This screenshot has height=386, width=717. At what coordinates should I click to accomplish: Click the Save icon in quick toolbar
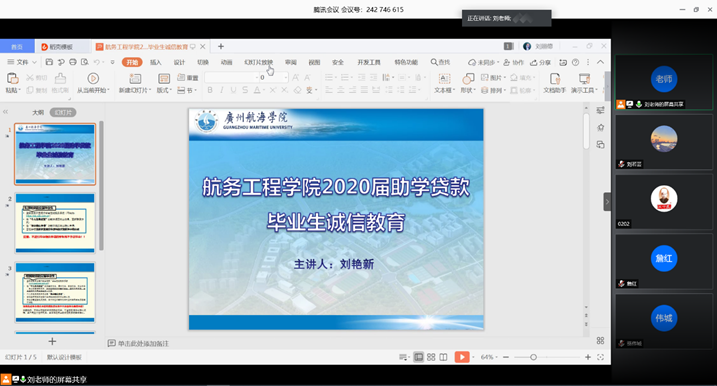click(x=49, y=62)
